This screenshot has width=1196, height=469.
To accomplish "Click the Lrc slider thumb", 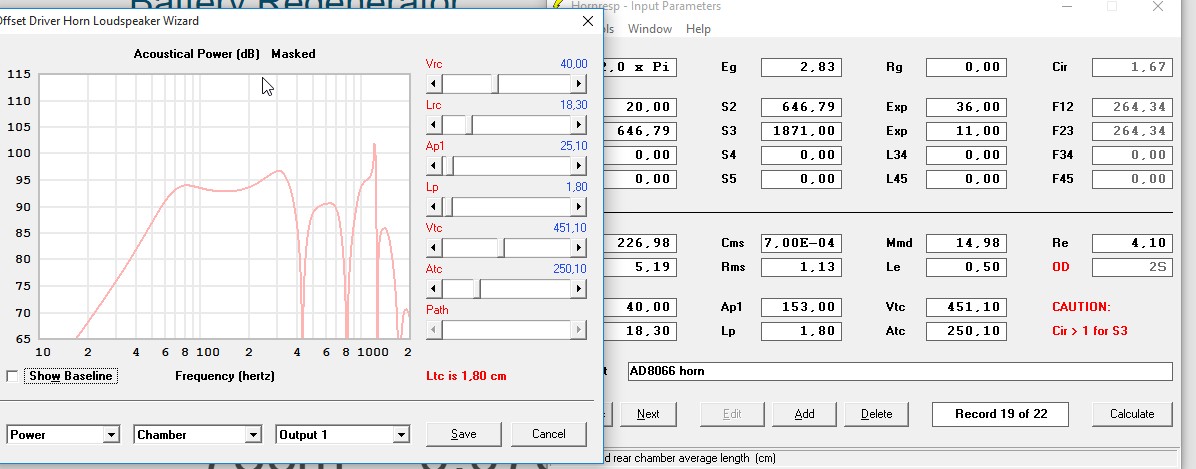I will (468, 125).
